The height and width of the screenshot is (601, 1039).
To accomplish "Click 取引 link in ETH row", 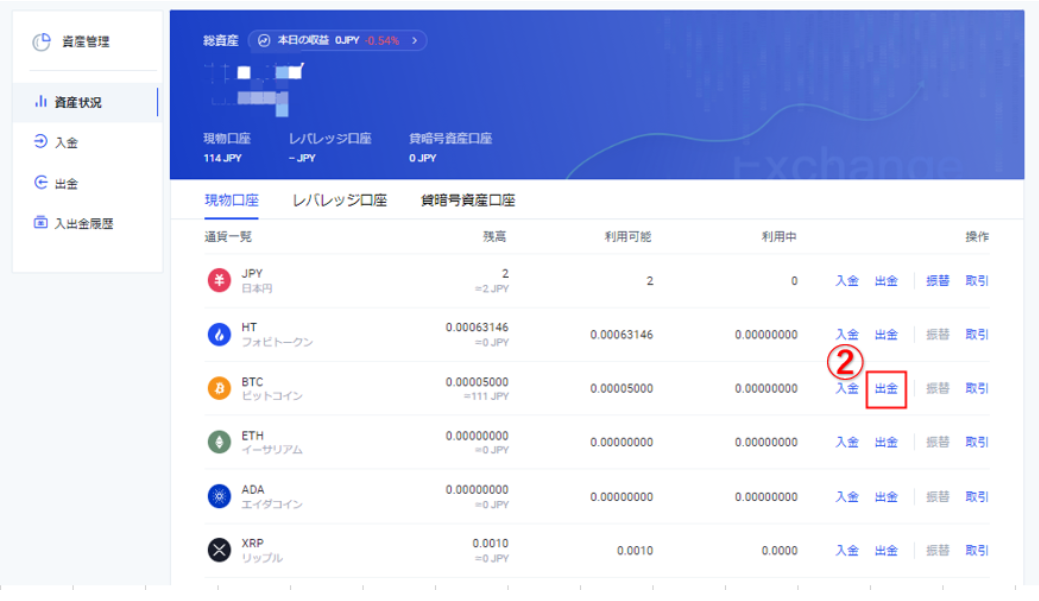I will (977, 442).
